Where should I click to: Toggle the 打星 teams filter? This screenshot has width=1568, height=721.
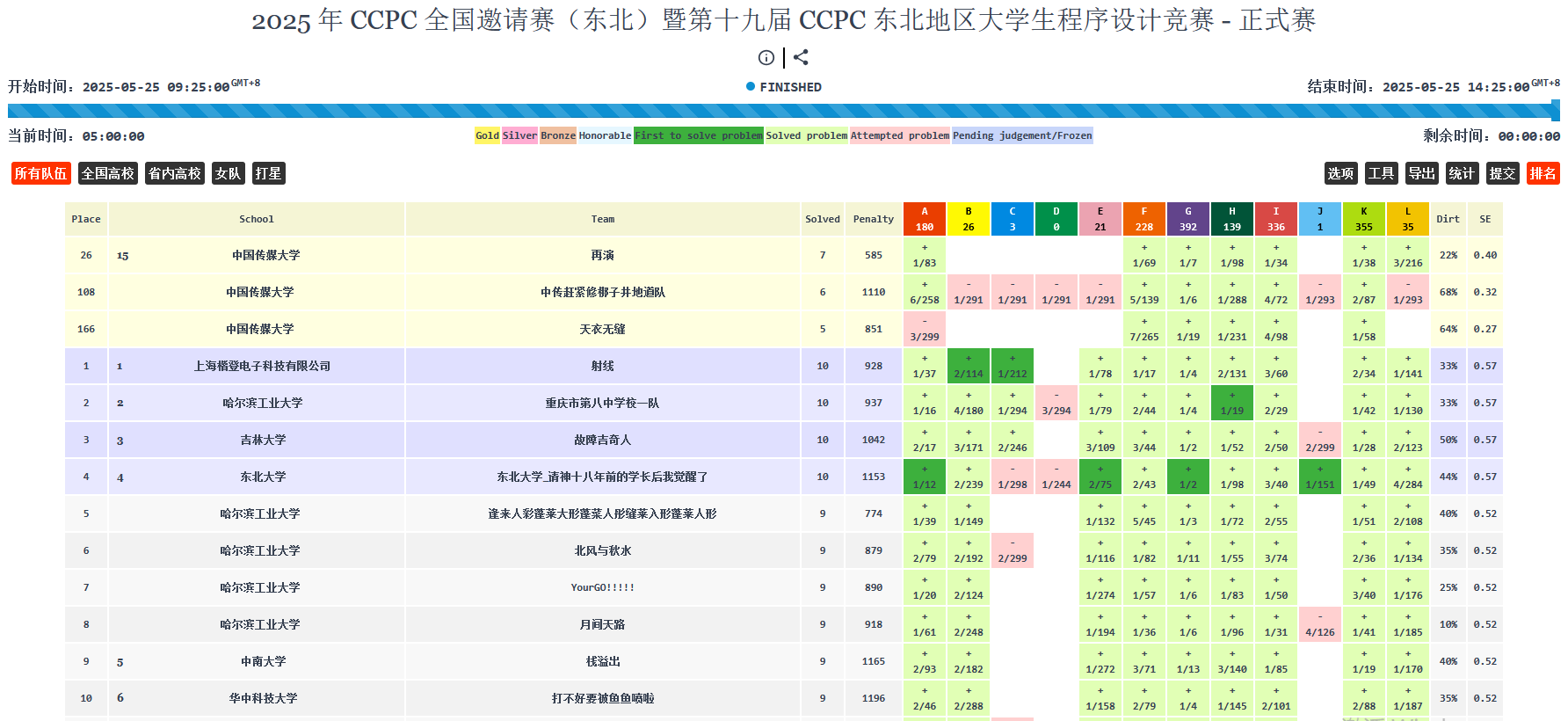(x=269, y=173)
